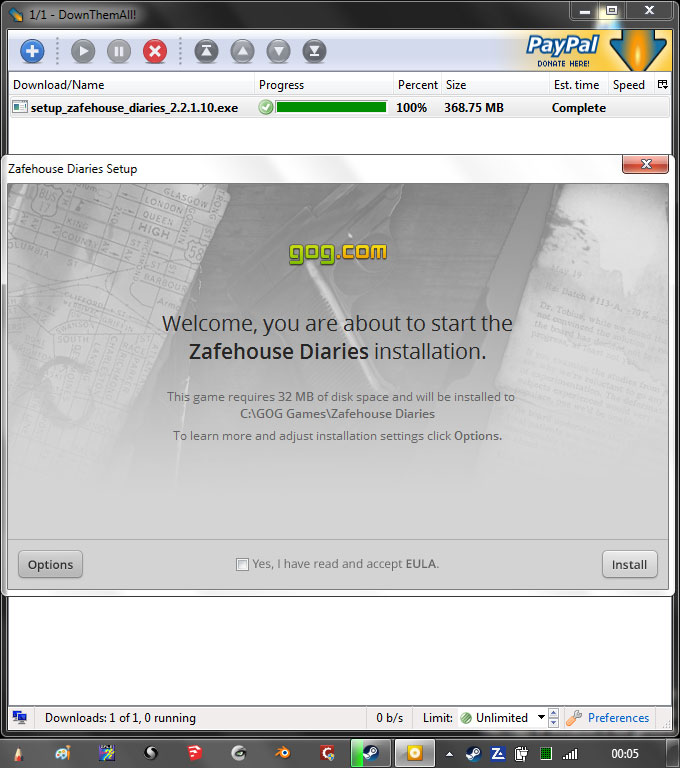This screenshot has width=680, height=768.
Task: Open Blender from the taskbar
Action: click(283, 753)
